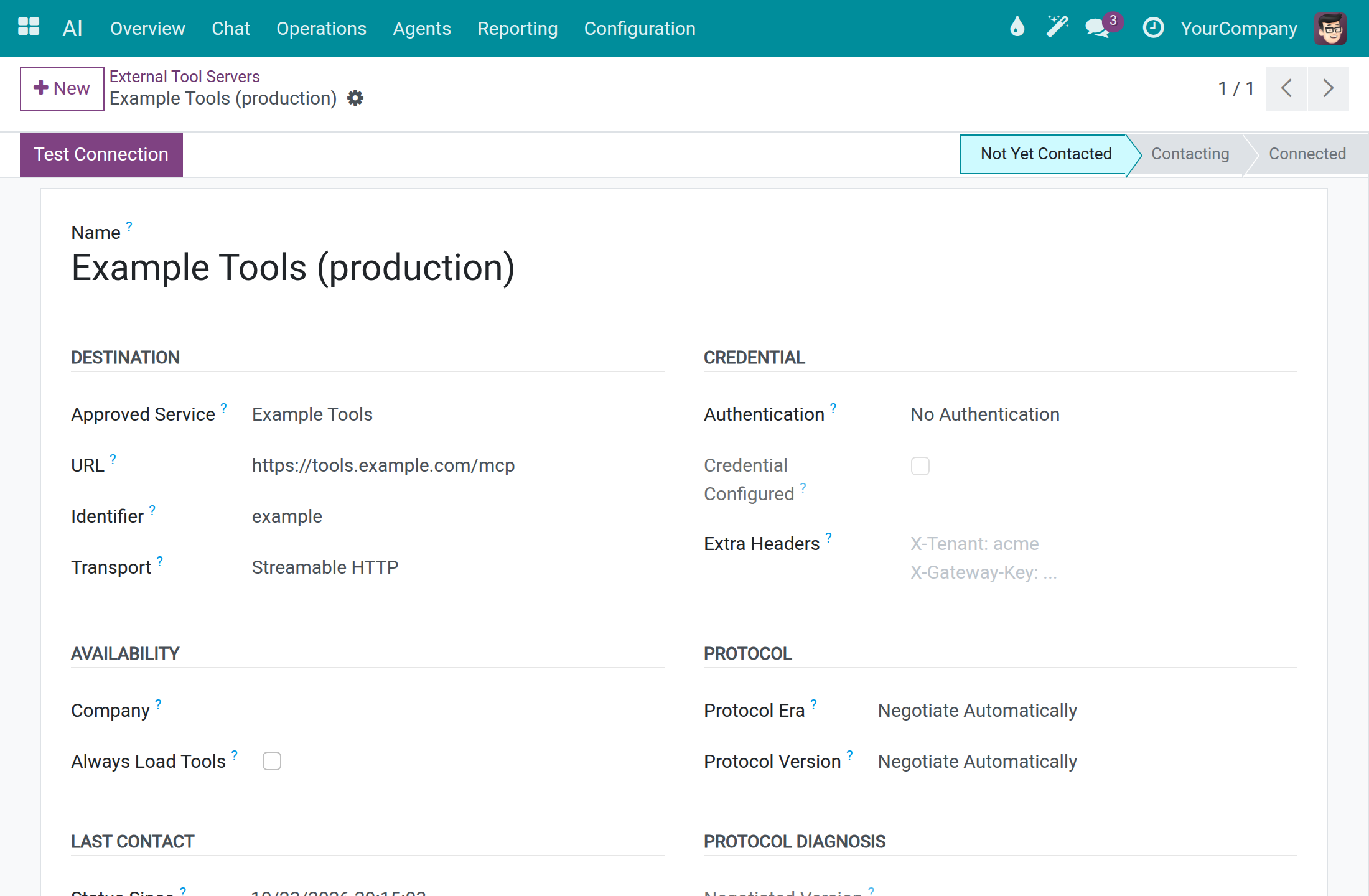The height and width of the screenshot is (896, 1369).
Task: Open the Approved Service dropdown
Action: pyautogui.click(x=457, y=414)
